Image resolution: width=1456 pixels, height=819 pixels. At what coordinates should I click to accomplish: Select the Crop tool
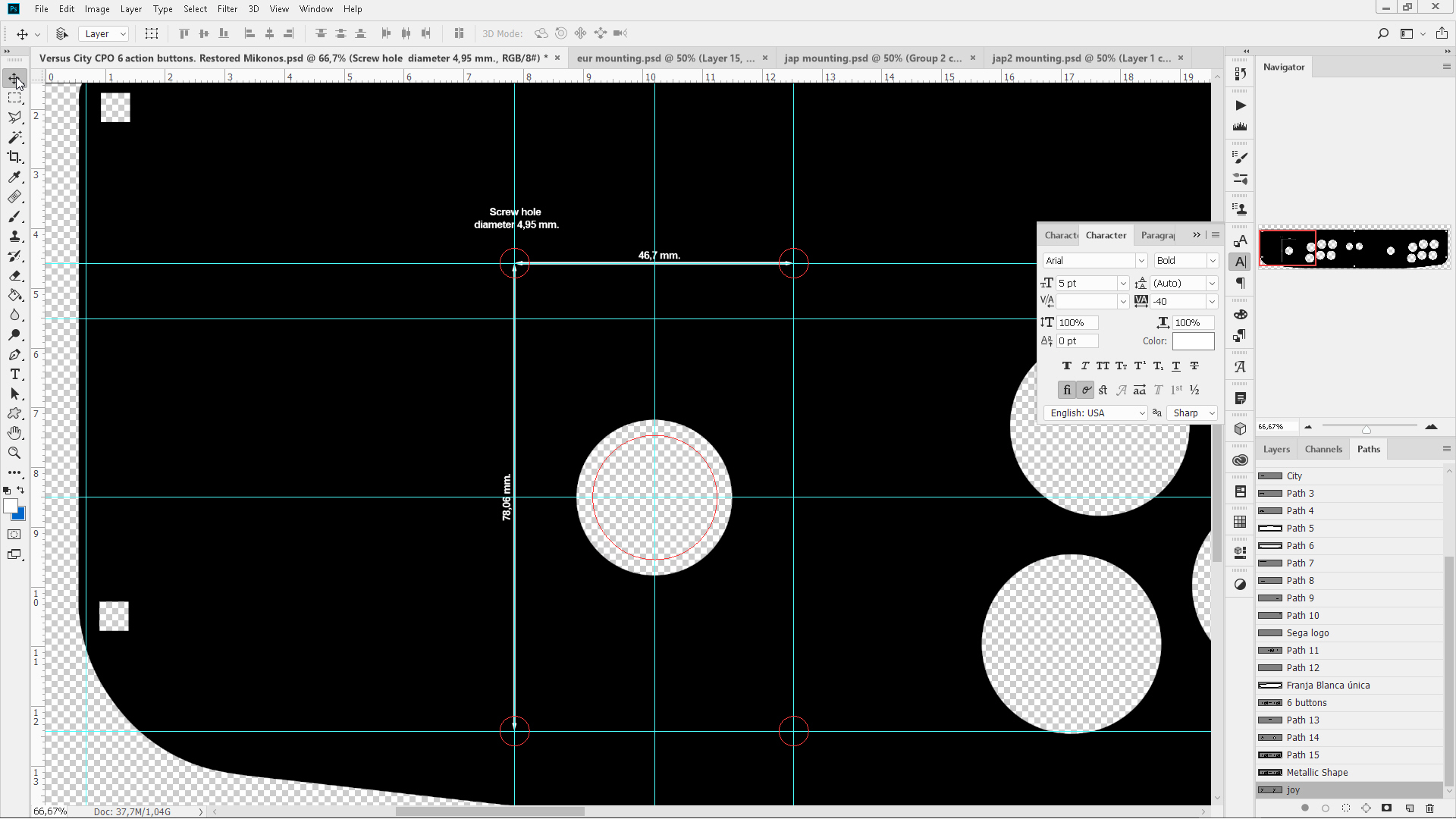[x=15, y=157]
